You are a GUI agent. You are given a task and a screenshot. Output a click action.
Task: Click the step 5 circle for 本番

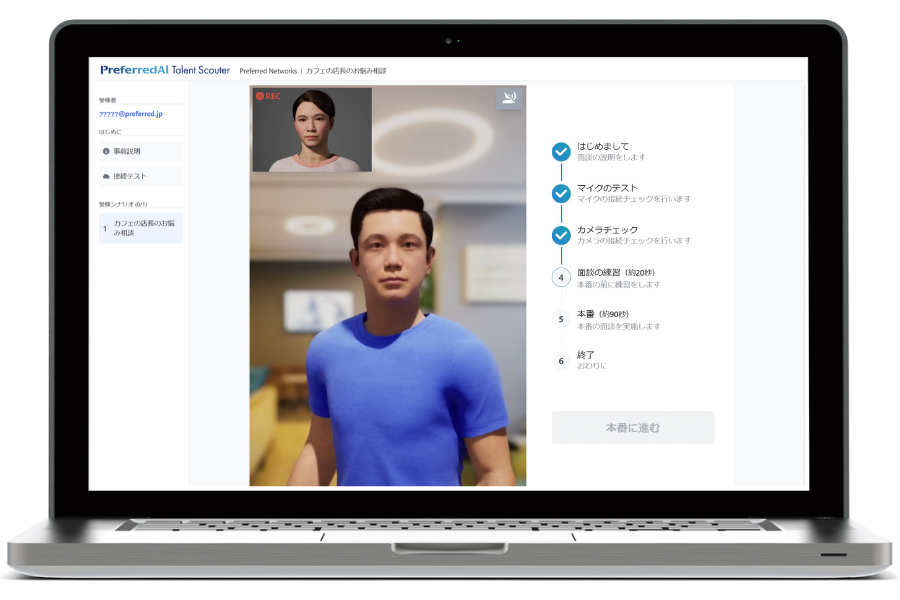click(561, 319)
